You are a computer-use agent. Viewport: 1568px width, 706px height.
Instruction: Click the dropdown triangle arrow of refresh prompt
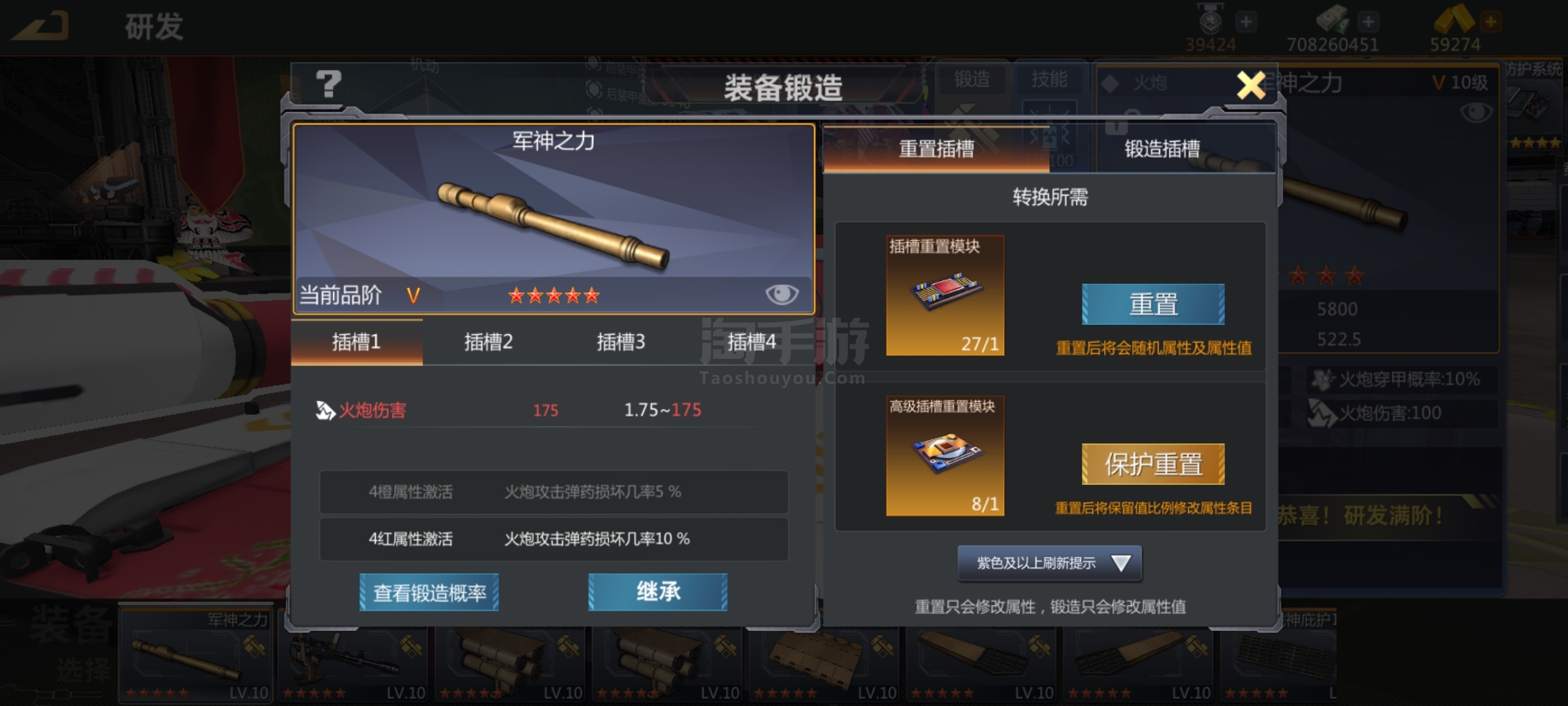point(1121,563)
